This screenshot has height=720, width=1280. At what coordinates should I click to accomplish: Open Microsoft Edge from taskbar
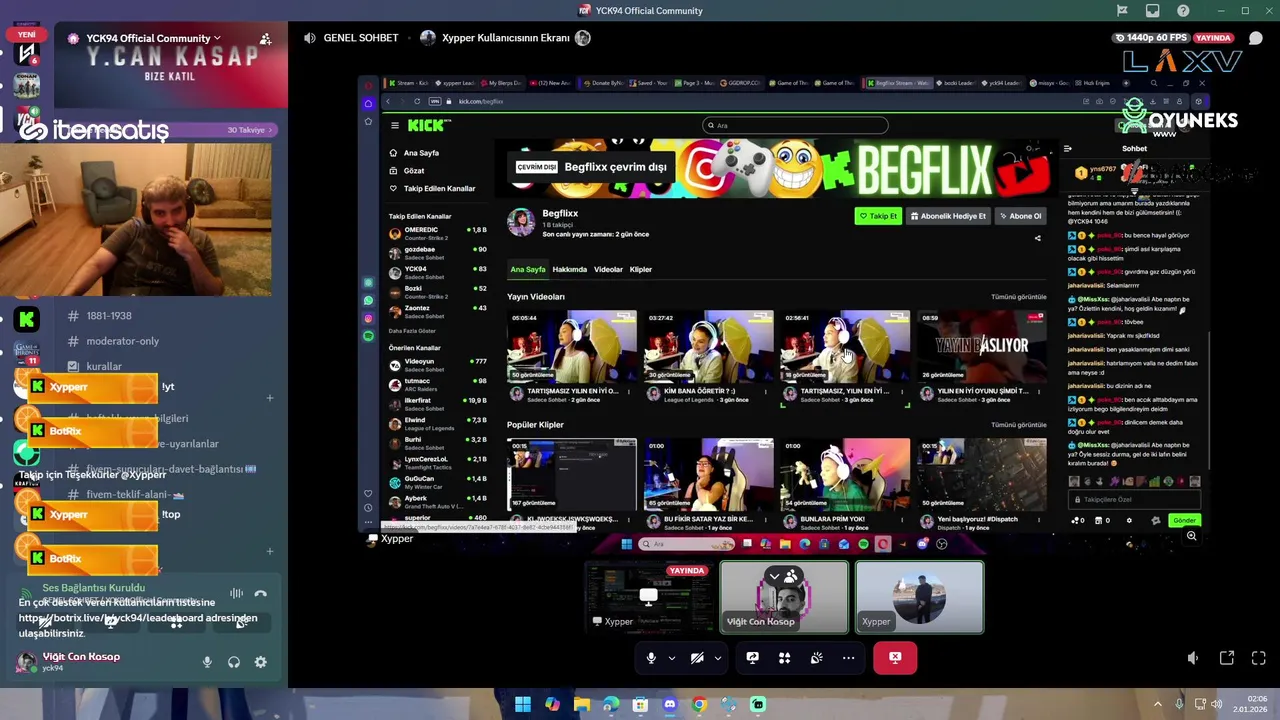pyautogui.click(x=611, y=705)
